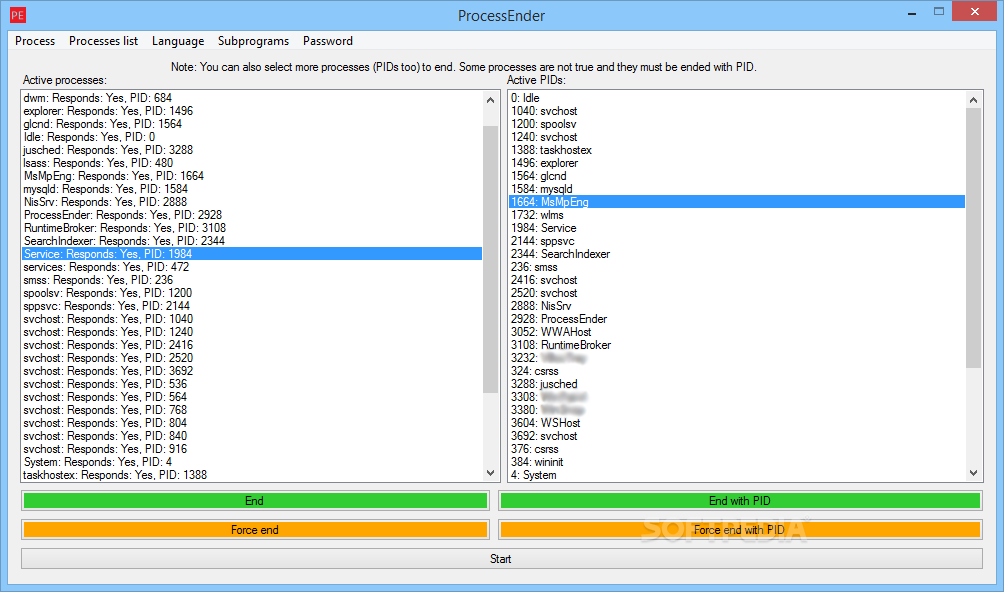This screenshot has width=1004, height=592.
Task: Open the Processes list menu
Action: [x=103, y=41]
